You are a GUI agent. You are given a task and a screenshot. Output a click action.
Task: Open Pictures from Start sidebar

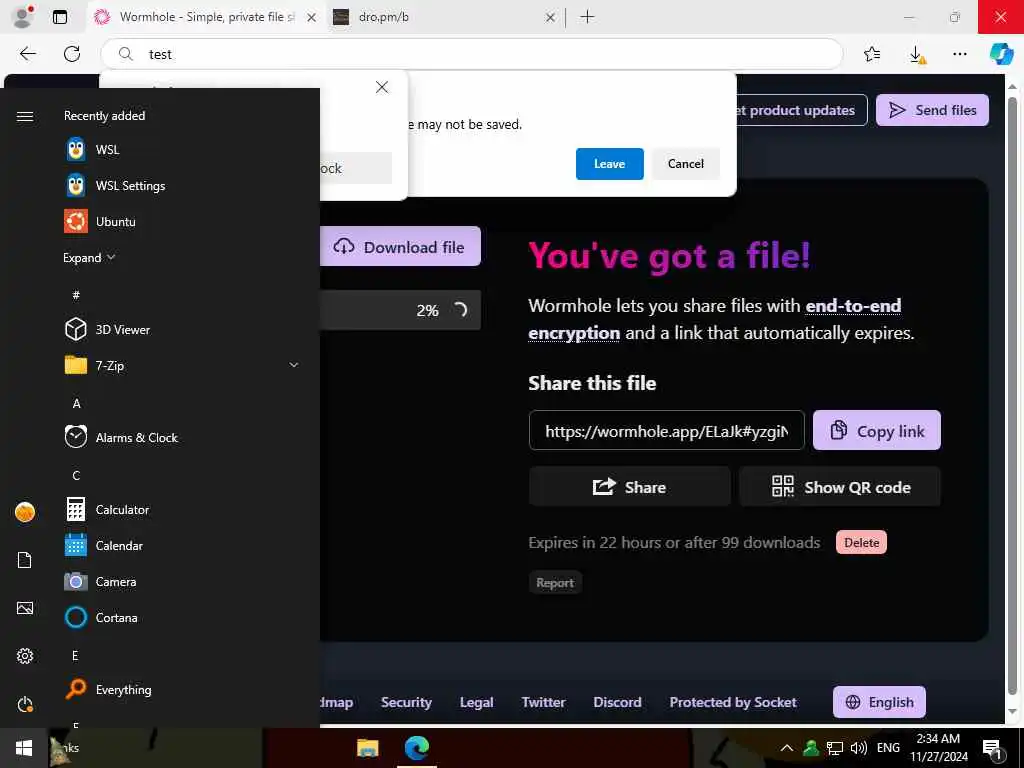25,608
